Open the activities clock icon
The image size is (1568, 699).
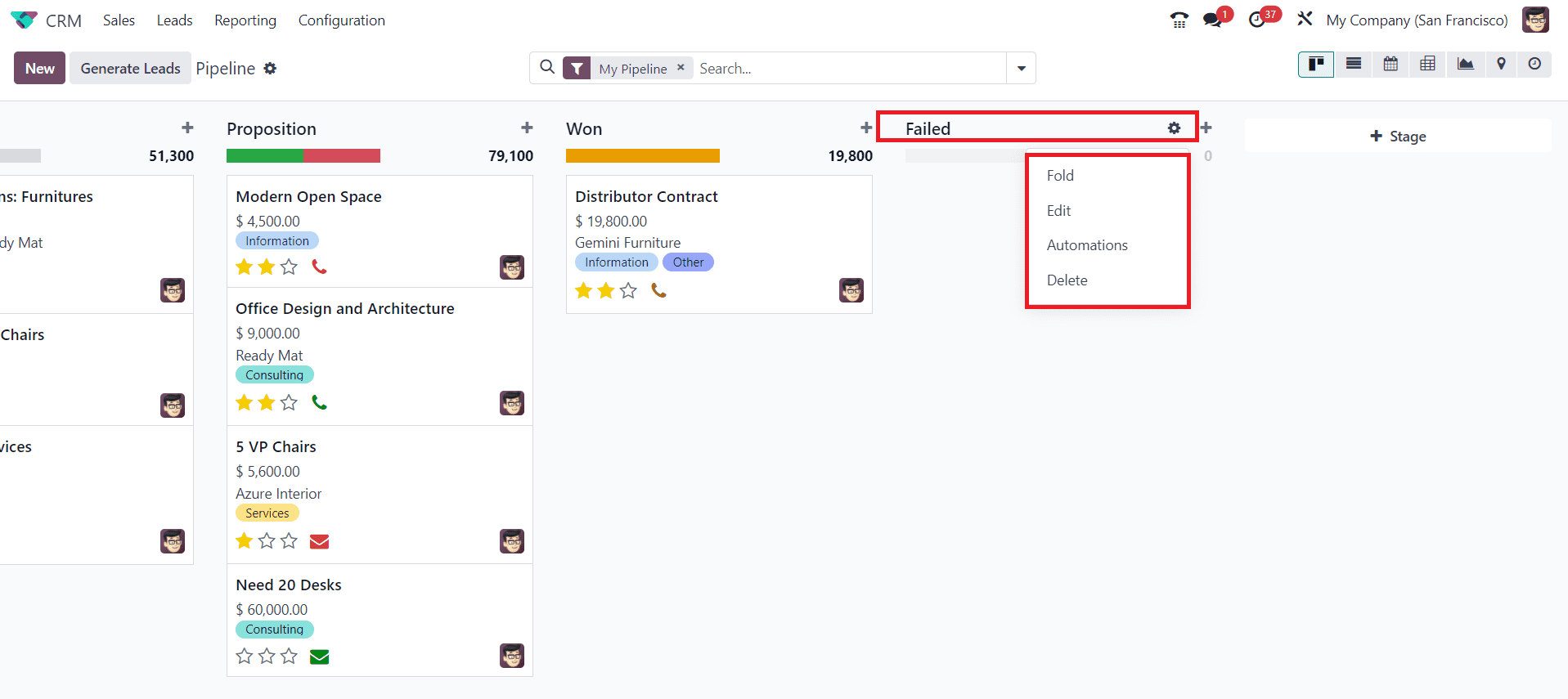coord(1257,20)
